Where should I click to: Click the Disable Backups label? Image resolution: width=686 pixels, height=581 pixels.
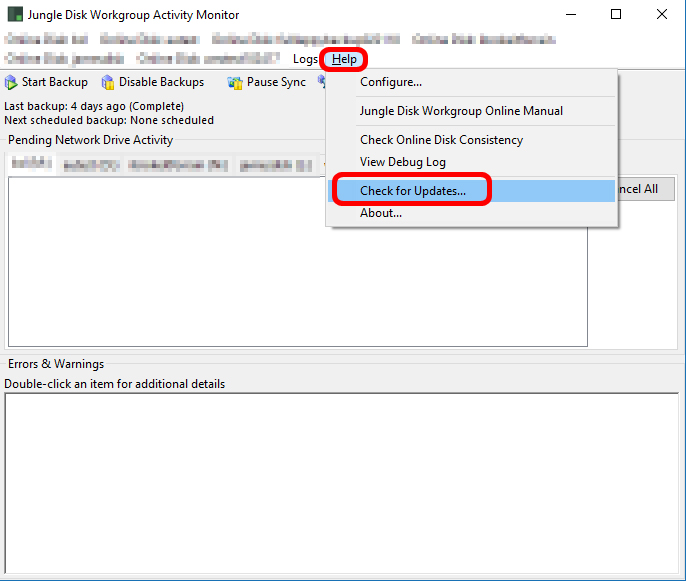(x=161, y=82)
